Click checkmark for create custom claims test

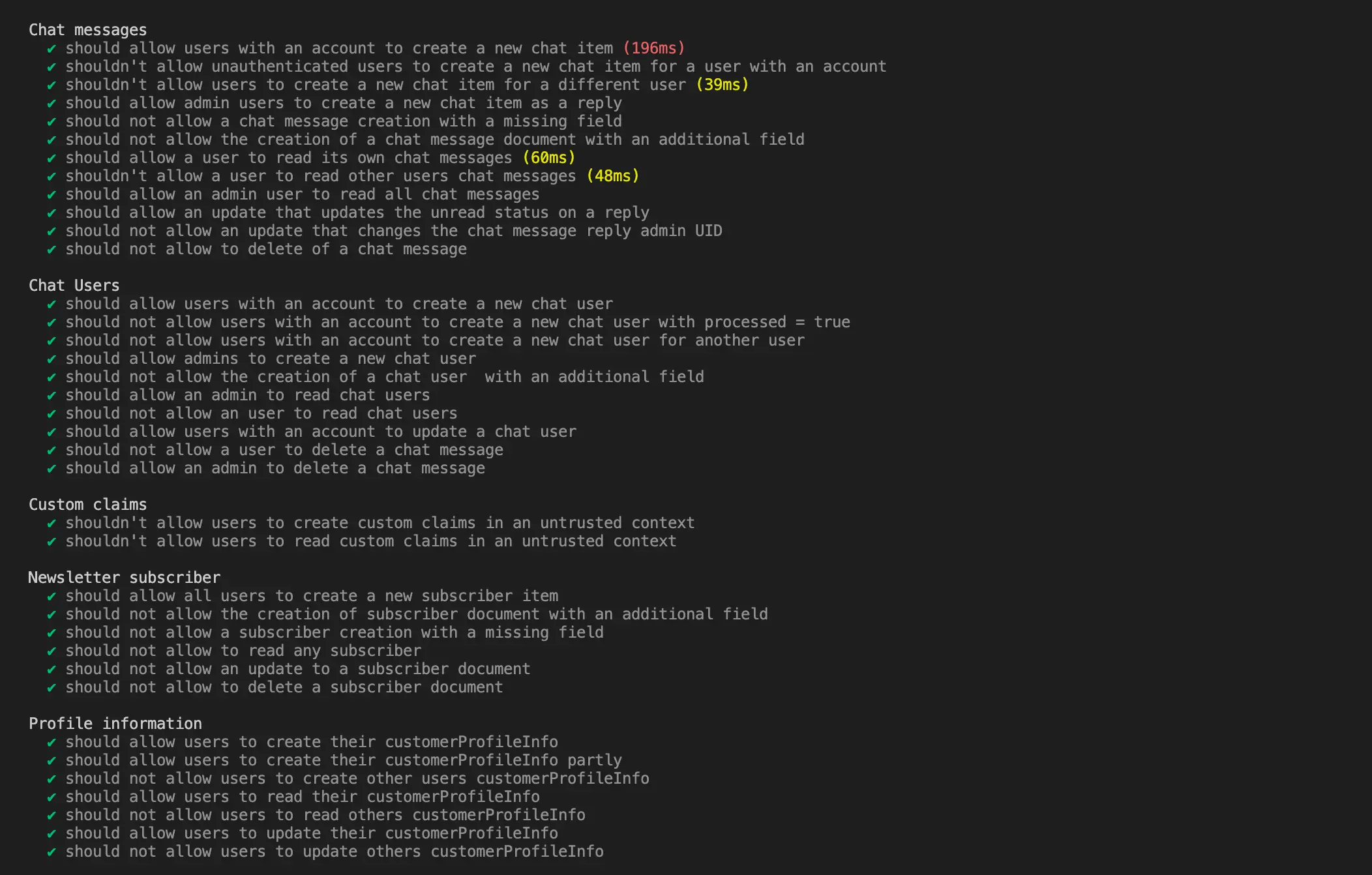tap(52, 524)
